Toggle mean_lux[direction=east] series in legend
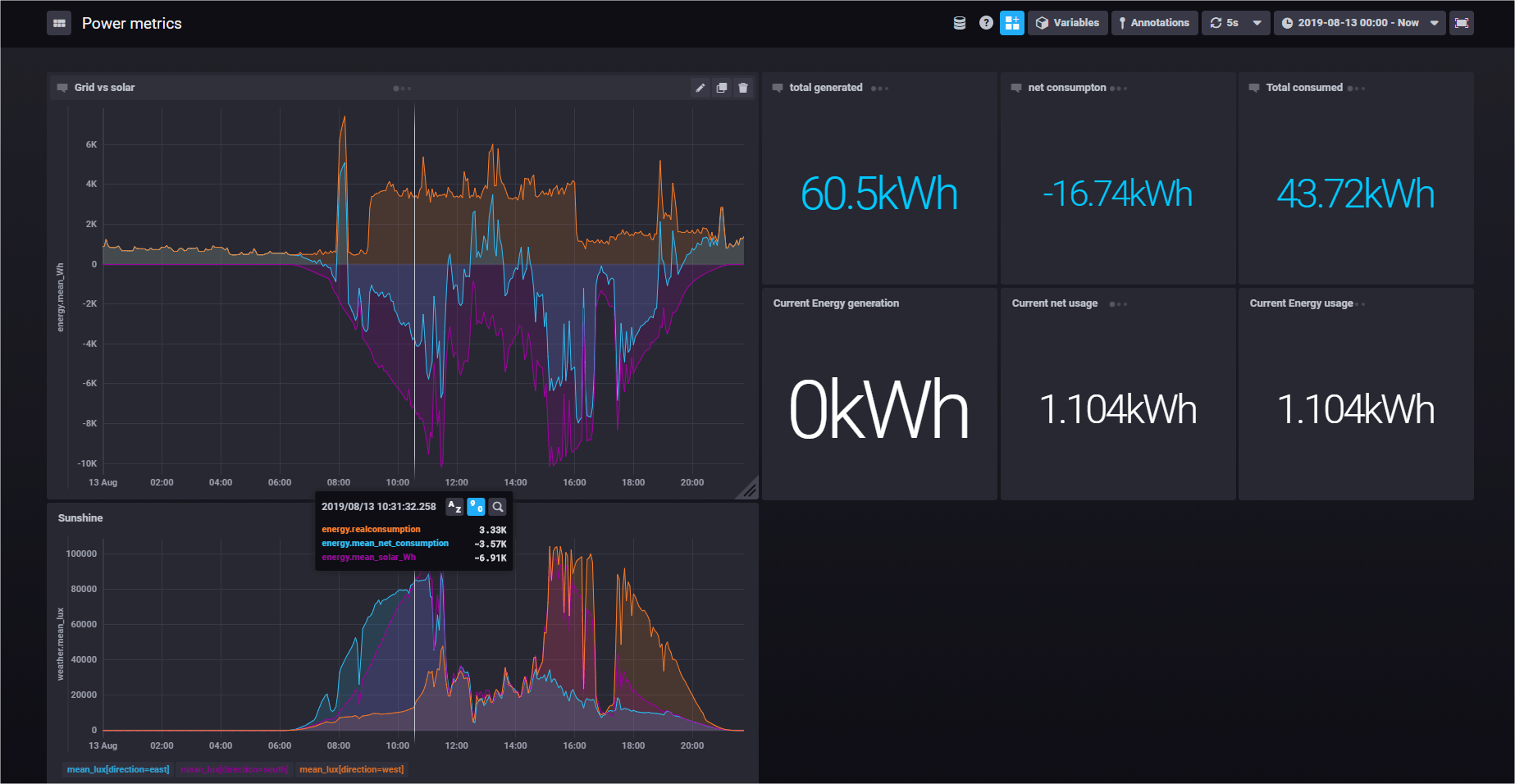 (x=118, y=769)
